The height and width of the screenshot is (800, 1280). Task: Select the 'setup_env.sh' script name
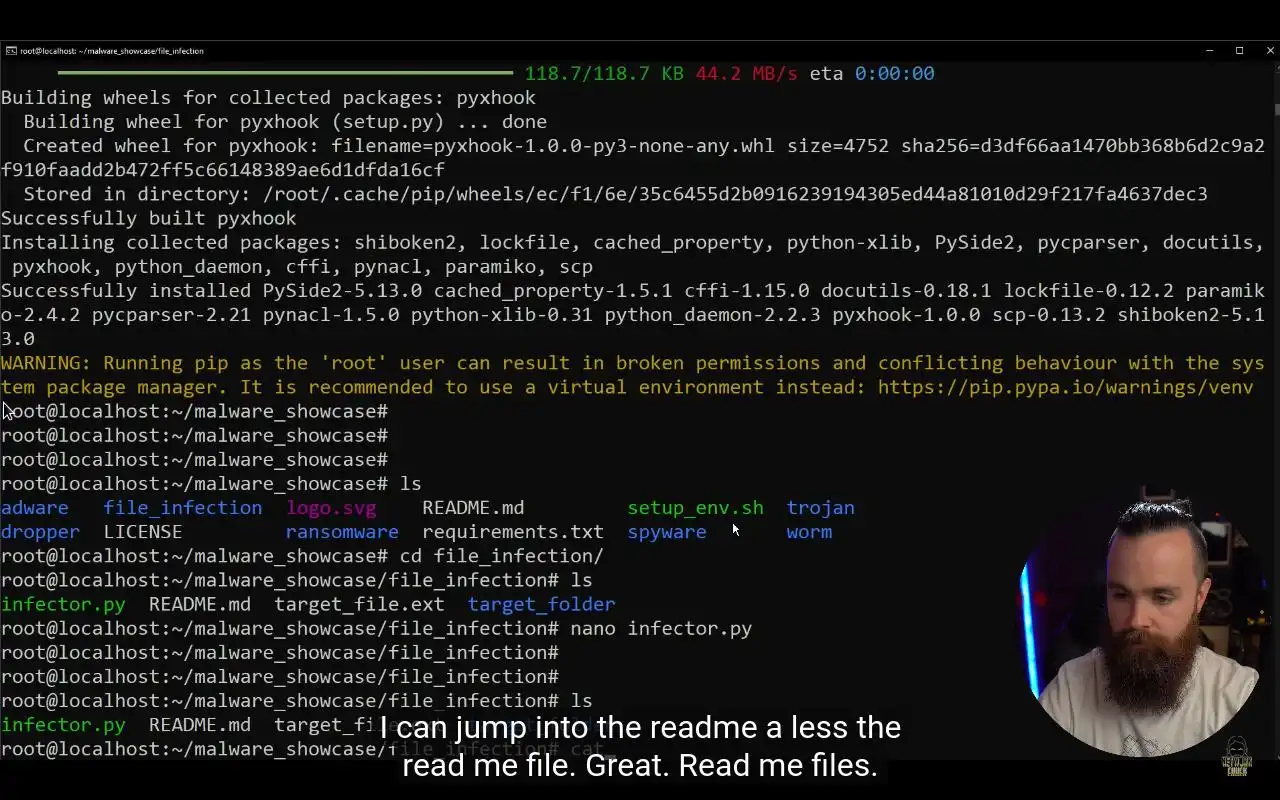click(695, 508)
